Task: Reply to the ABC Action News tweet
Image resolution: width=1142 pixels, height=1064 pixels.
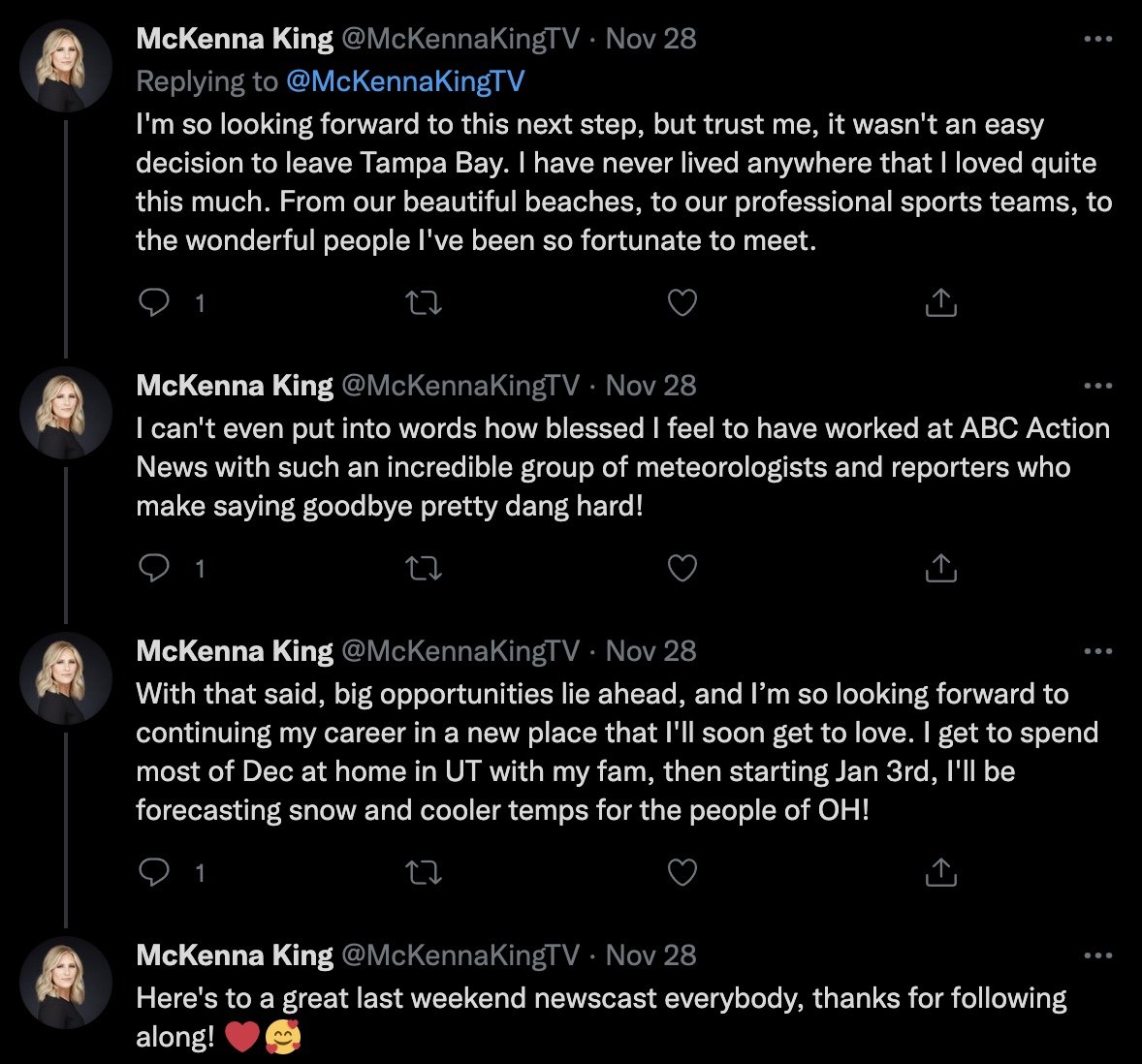Action: pyautogui.click(x=154, y=568)
